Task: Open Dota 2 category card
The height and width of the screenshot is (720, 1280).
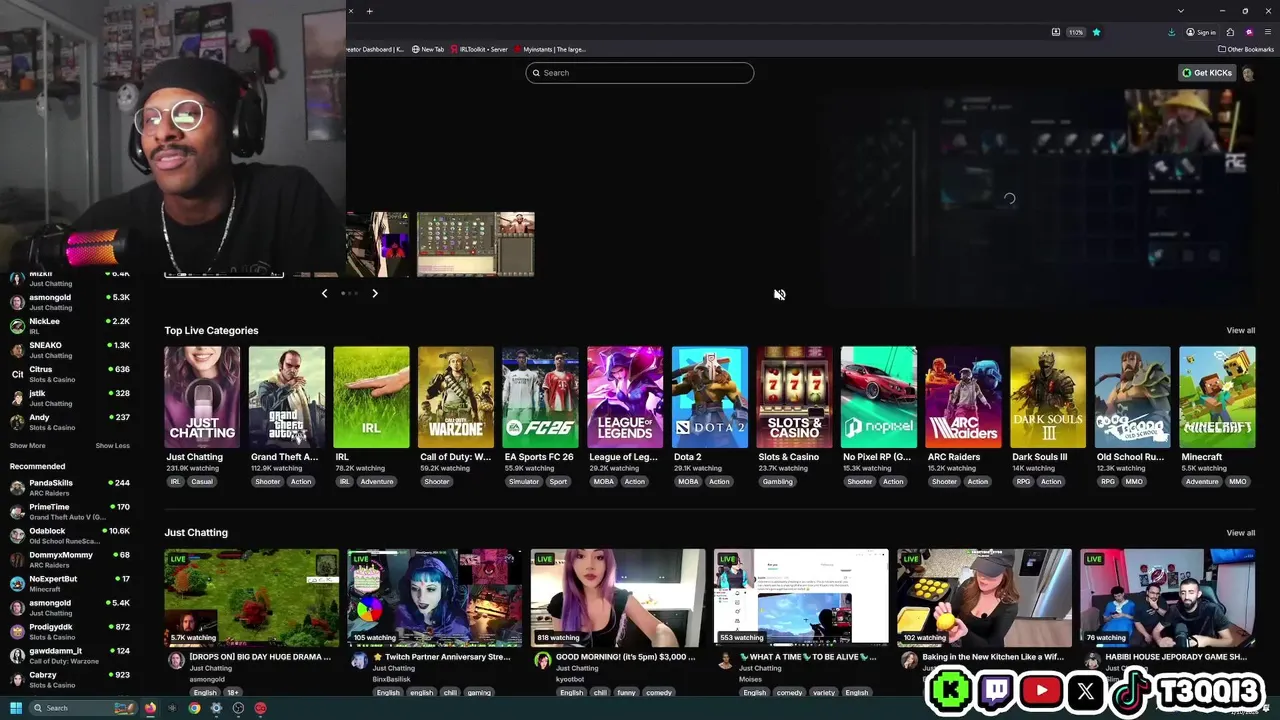Action: pyautogui.click(x=710, y=397)
